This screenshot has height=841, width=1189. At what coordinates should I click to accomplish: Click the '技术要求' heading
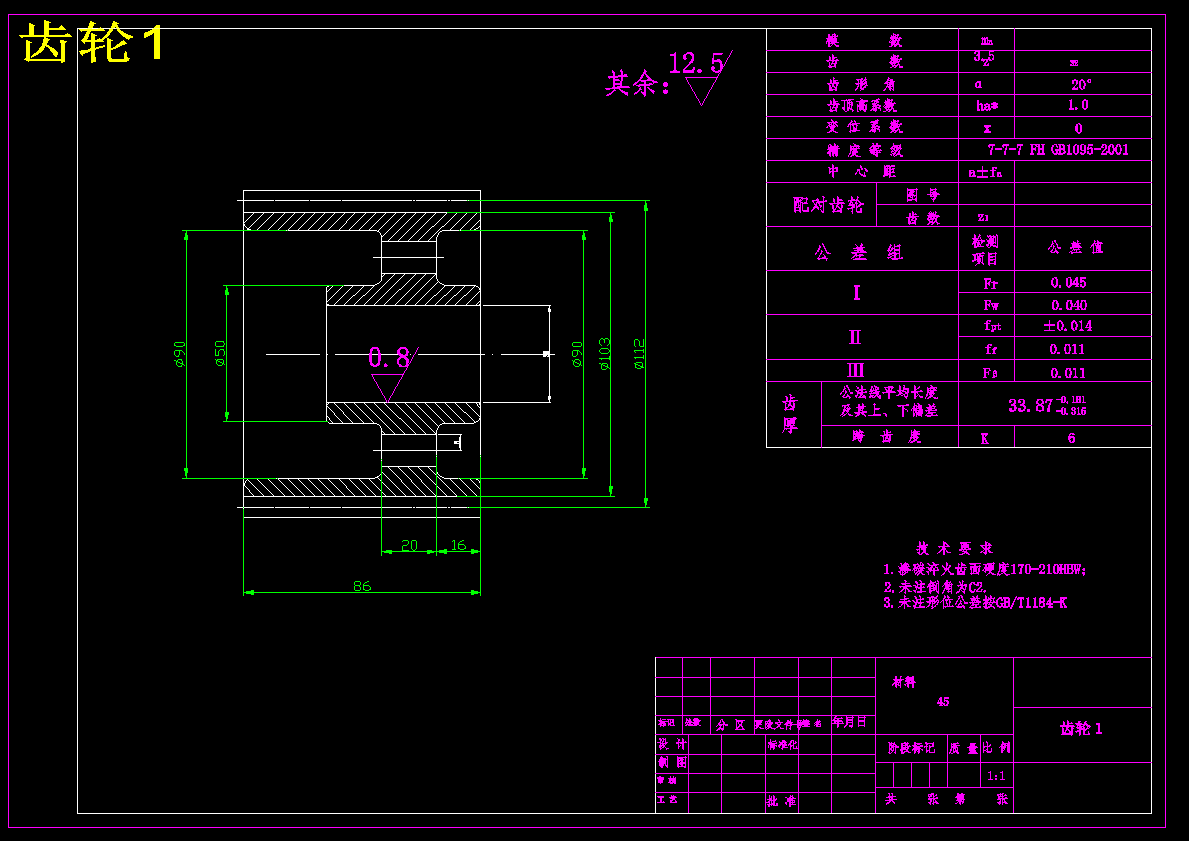click(x=954, y=548)
